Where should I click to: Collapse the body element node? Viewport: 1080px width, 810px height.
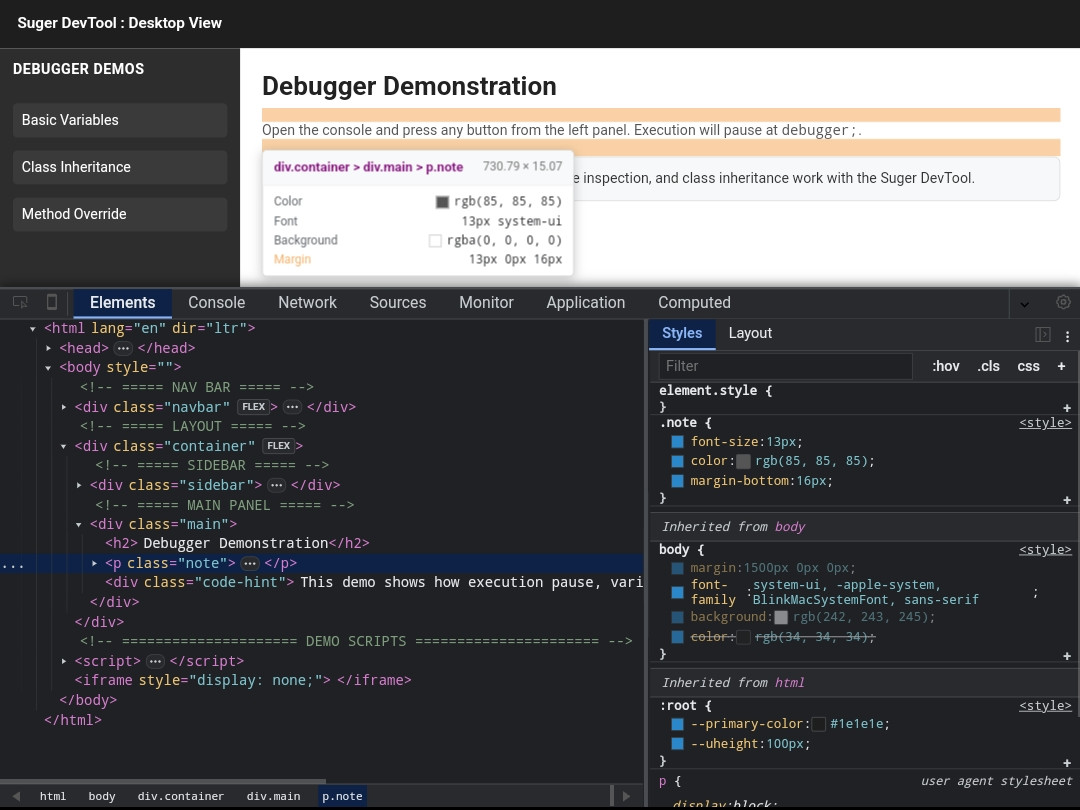[x=48, y=368]
